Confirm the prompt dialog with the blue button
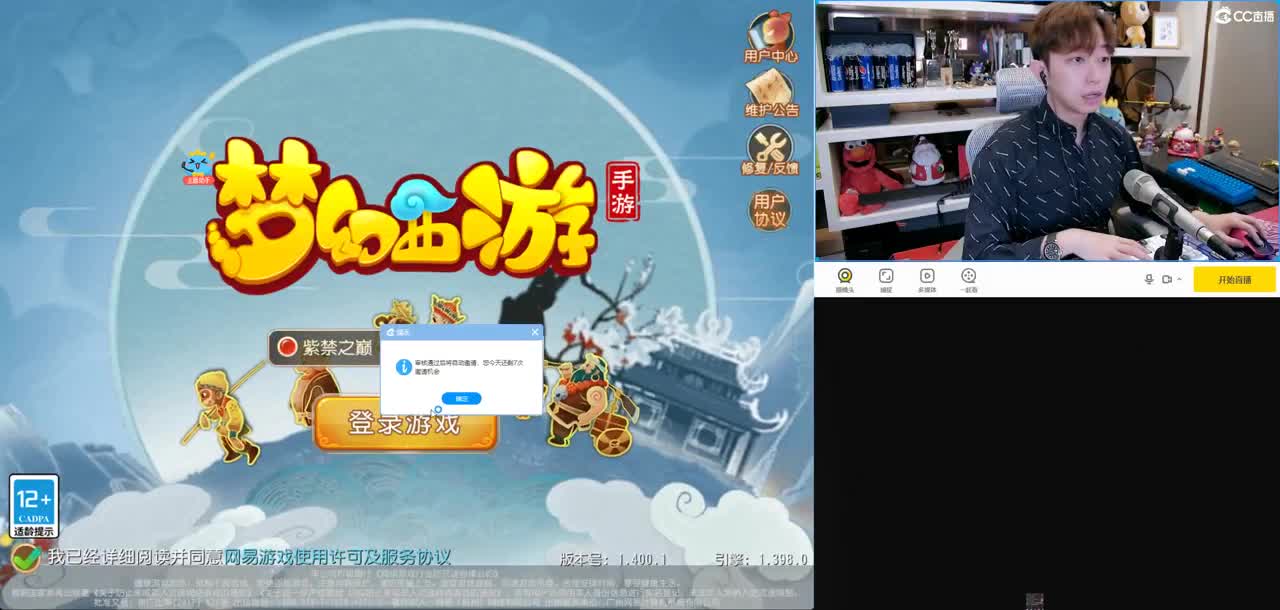The height and width of the screenshot is (610, 1280). (461, 398)
